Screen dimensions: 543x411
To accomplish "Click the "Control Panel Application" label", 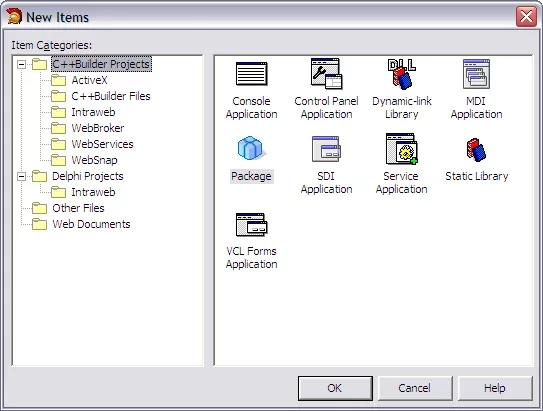I will 327,107.
